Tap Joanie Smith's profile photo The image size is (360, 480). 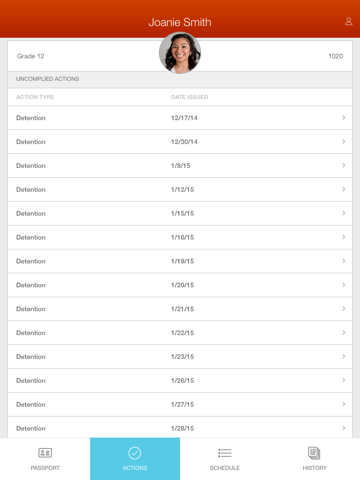coord(180,53)
